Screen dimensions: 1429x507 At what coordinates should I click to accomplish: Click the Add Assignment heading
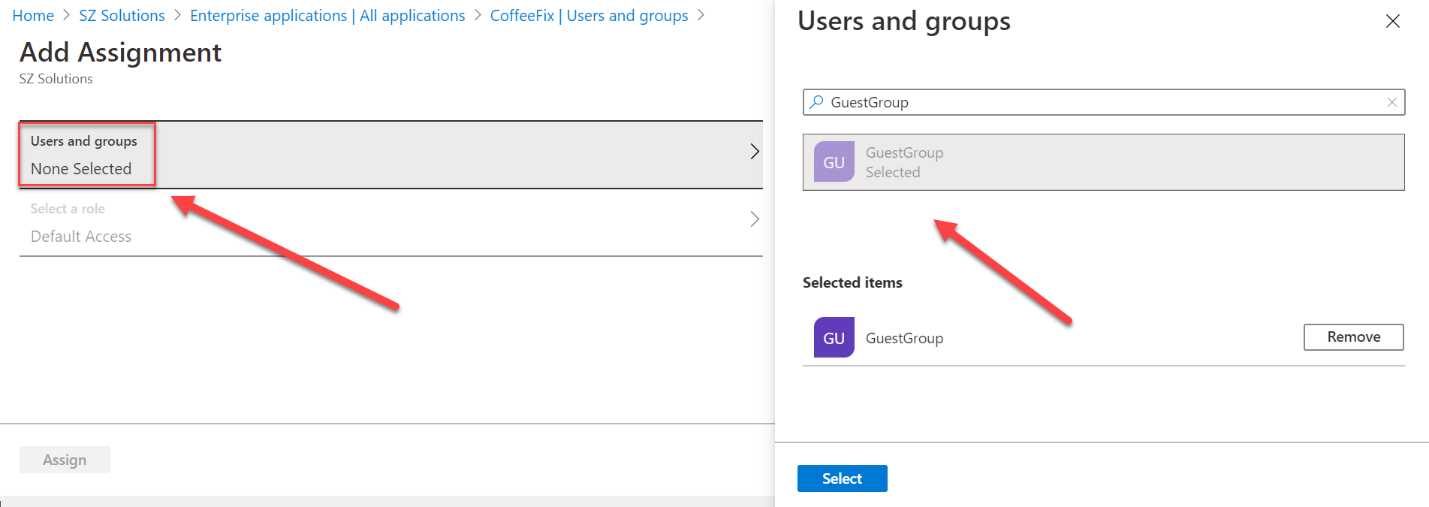(121, 52)
